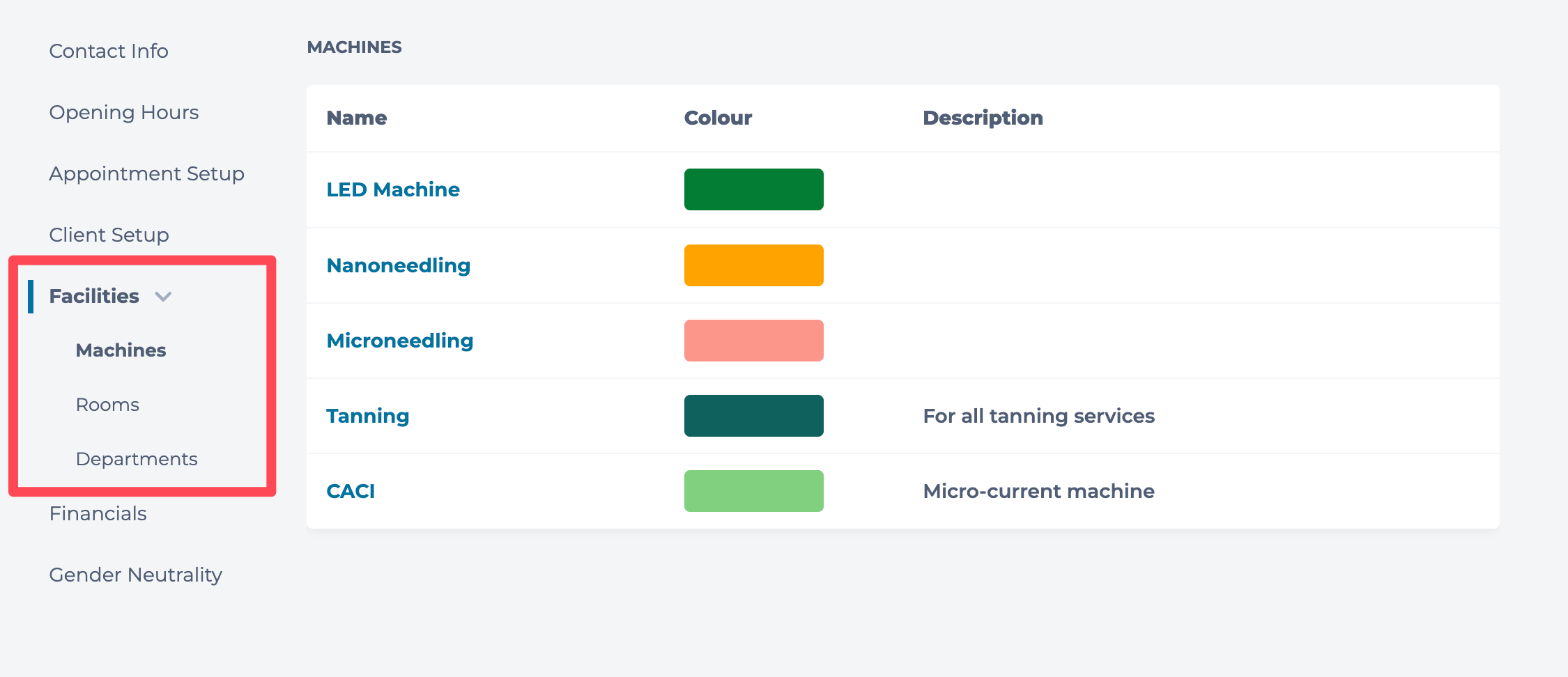
Task: Open the Rooms submenu item
Action: coord(107,405)
